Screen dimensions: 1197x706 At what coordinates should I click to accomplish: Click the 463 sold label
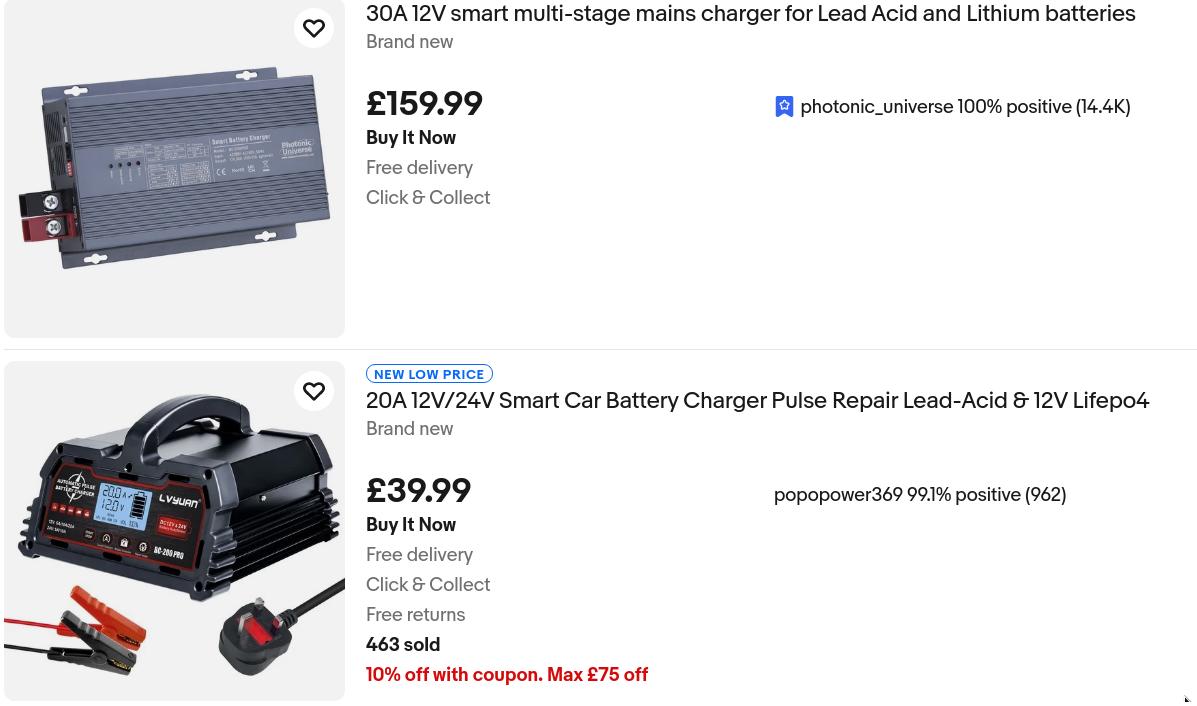point(403,645)
